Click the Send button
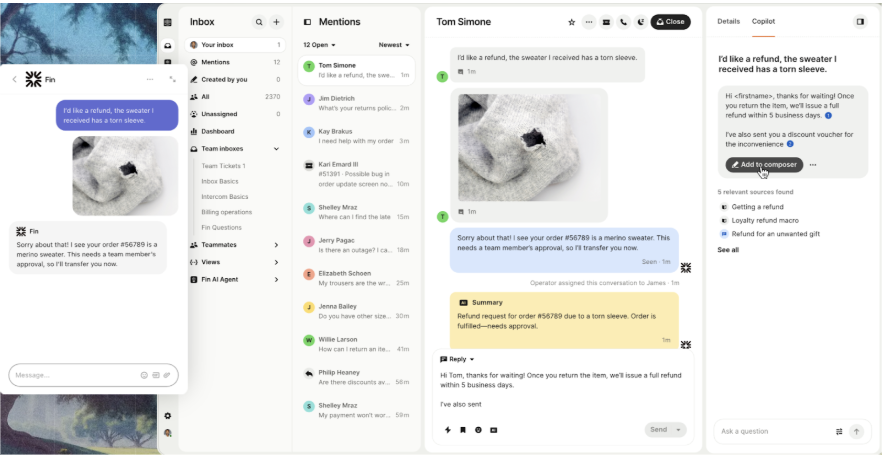The height and width of the screenshot is (456, 886). (x=658, y=430)
